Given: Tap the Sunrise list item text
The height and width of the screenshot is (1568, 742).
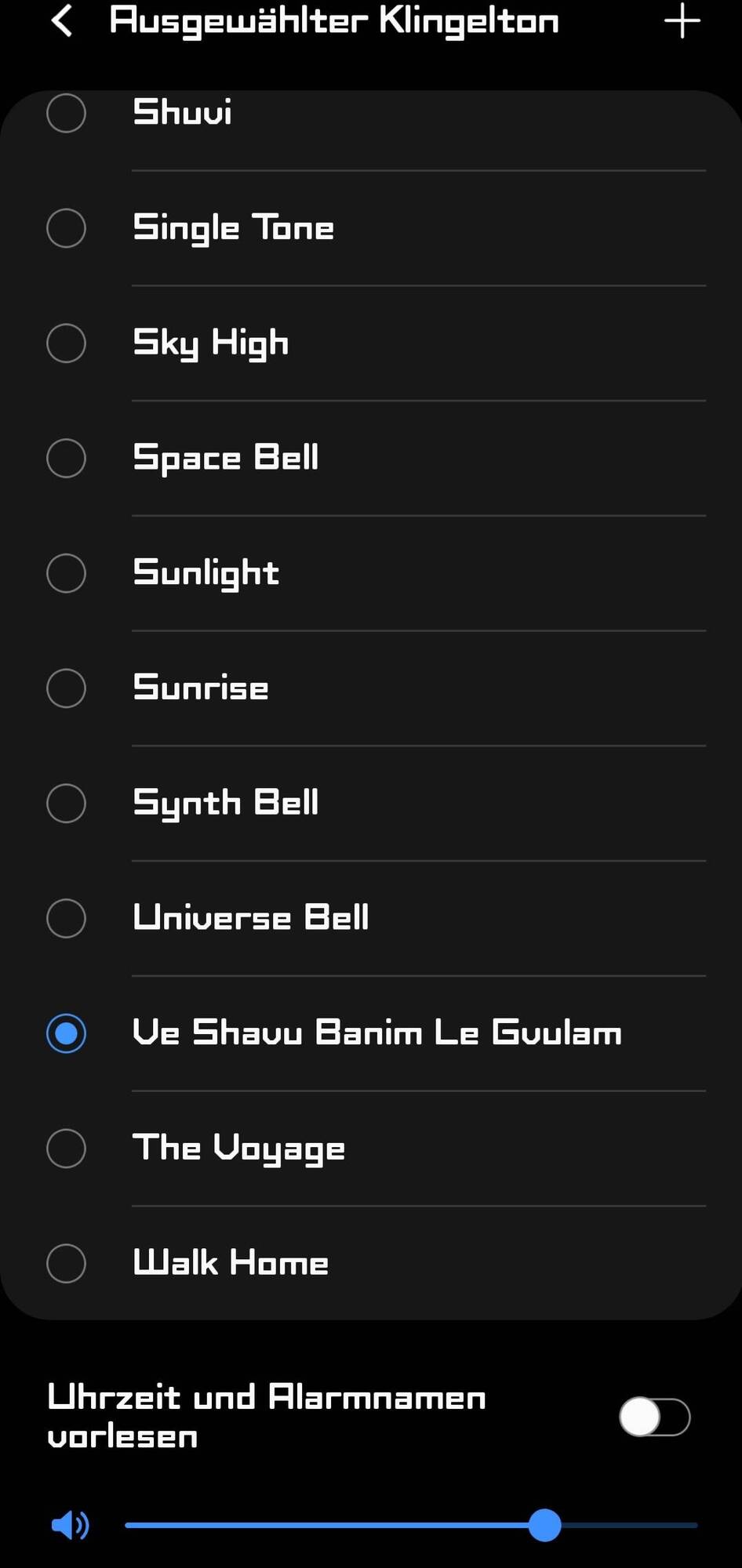Looking at the screenshot, I should (201, 688).
